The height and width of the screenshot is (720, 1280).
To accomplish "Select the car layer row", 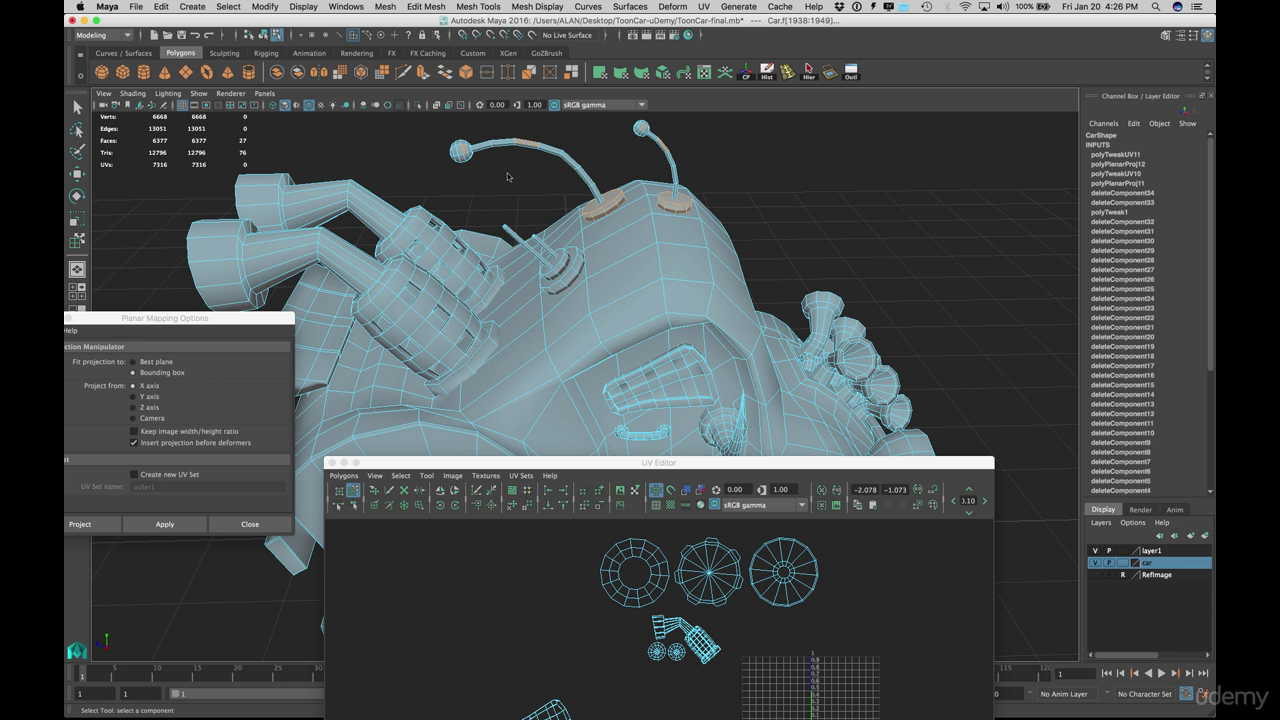I will [x=1150, y=563].
